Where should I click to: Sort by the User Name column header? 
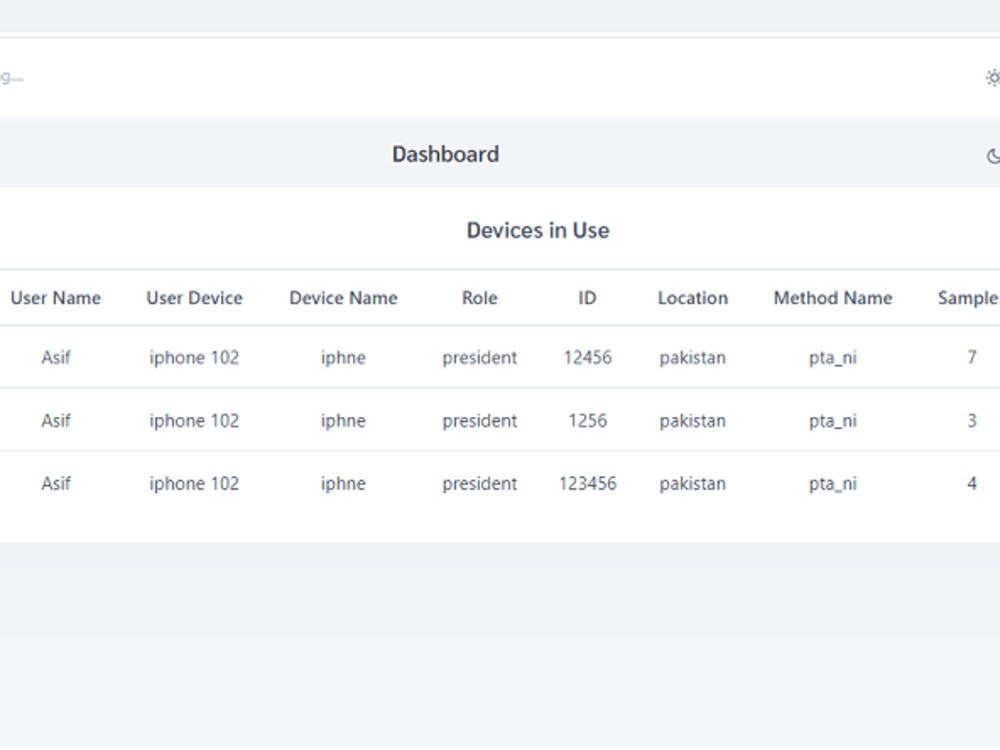(55, 298)
